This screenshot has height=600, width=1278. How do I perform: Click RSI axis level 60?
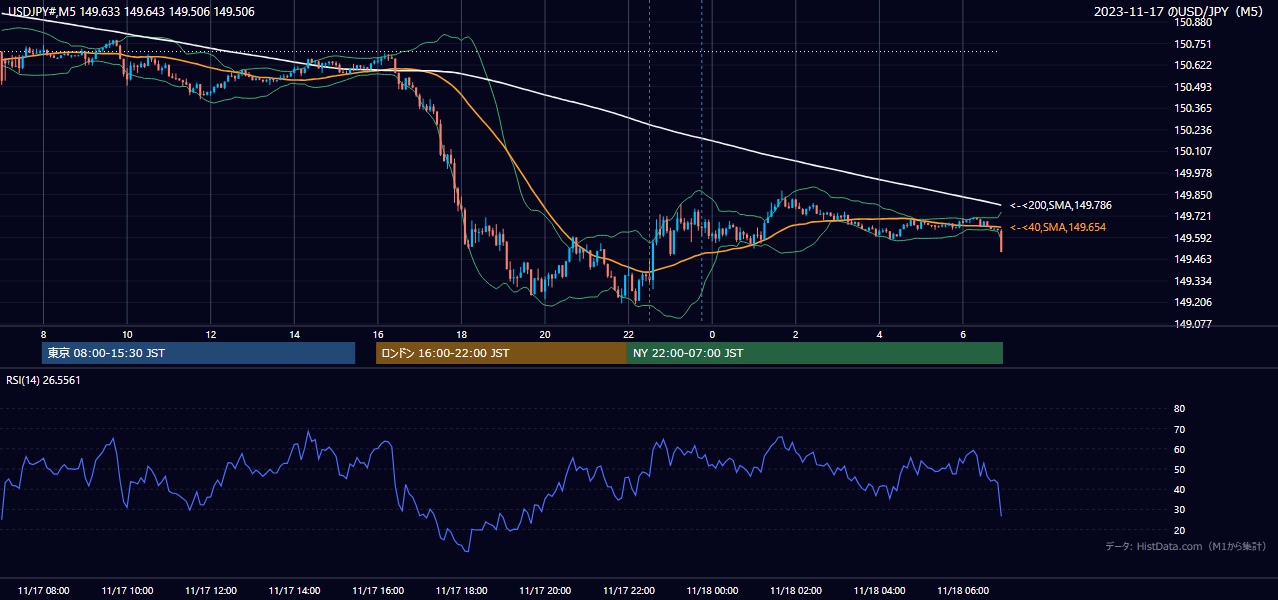(1179, 449)
